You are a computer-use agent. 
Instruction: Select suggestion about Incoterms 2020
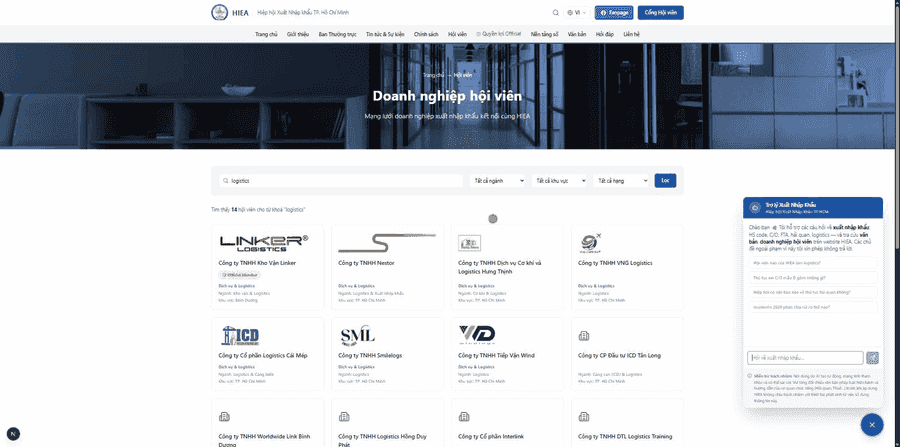[x=813, y=307]
